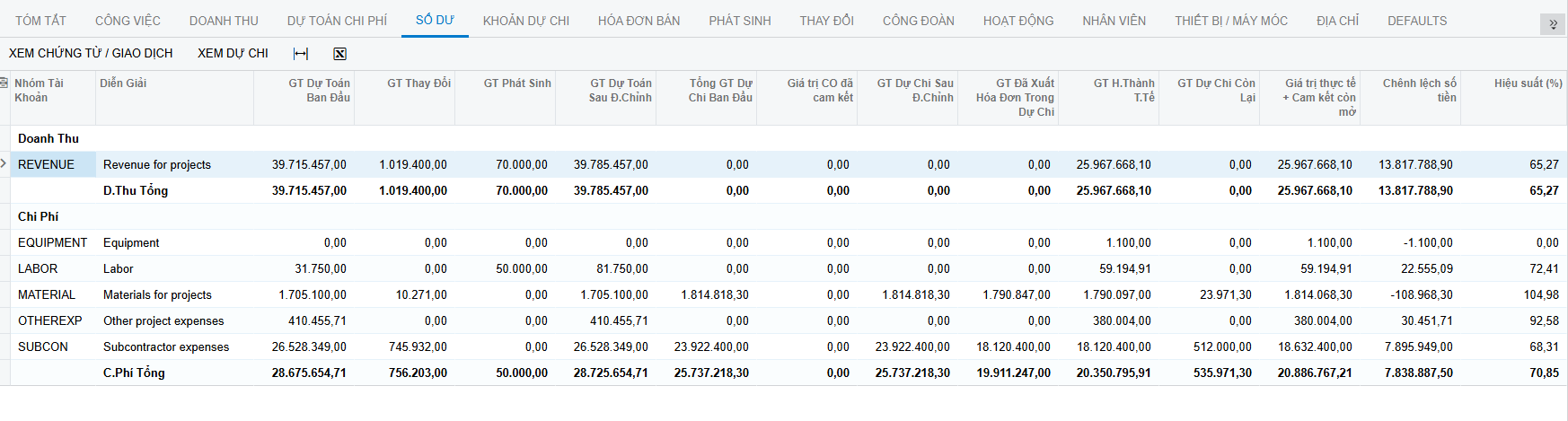This screenshot has height=421, width=1568.
Task: Expand the hidden tabs overflow chevron
Action: [x=1553, y=24]
